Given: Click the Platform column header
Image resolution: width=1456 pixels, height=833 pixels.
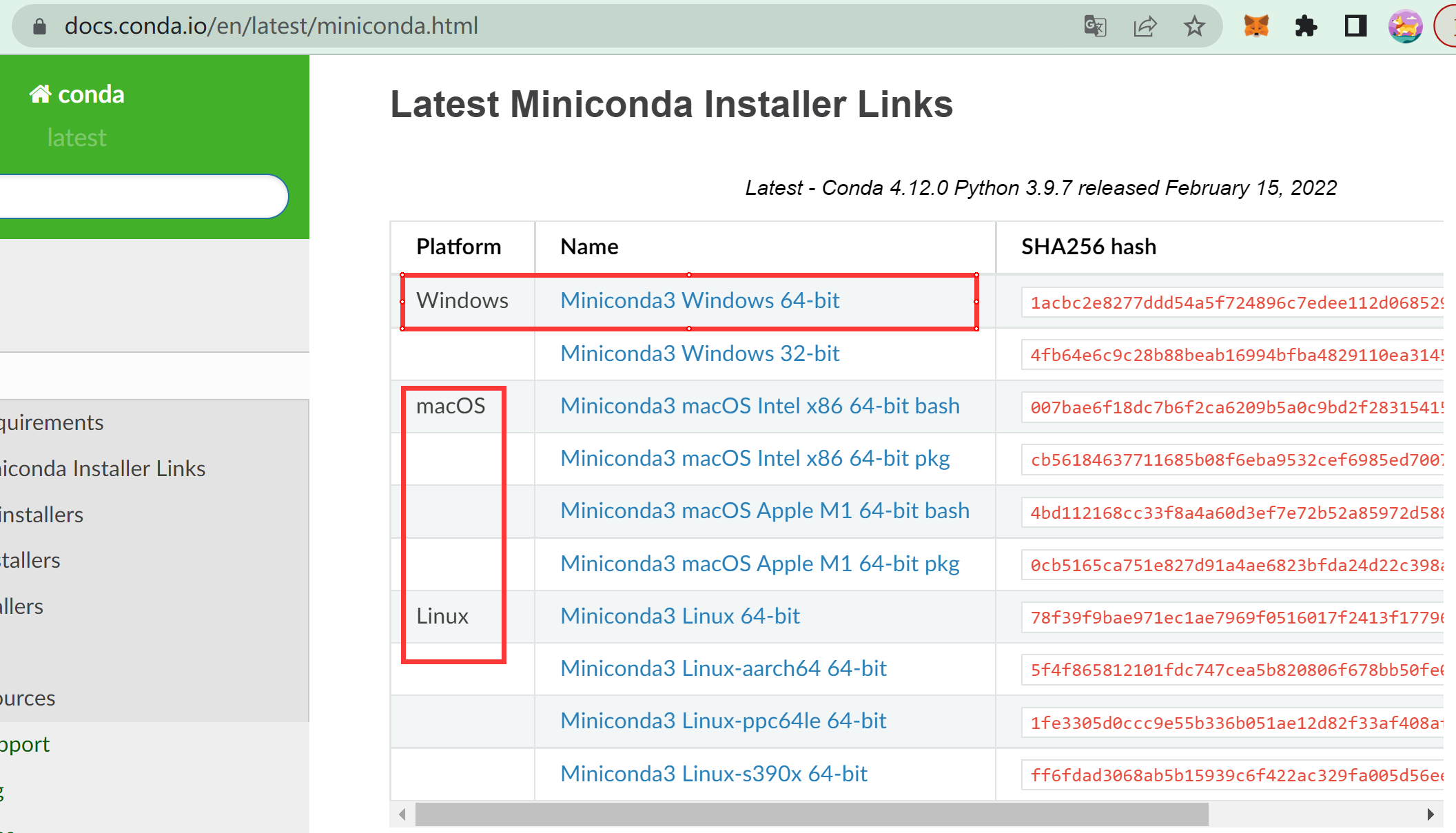Looking at the screenshot, I should click(459, 247).
